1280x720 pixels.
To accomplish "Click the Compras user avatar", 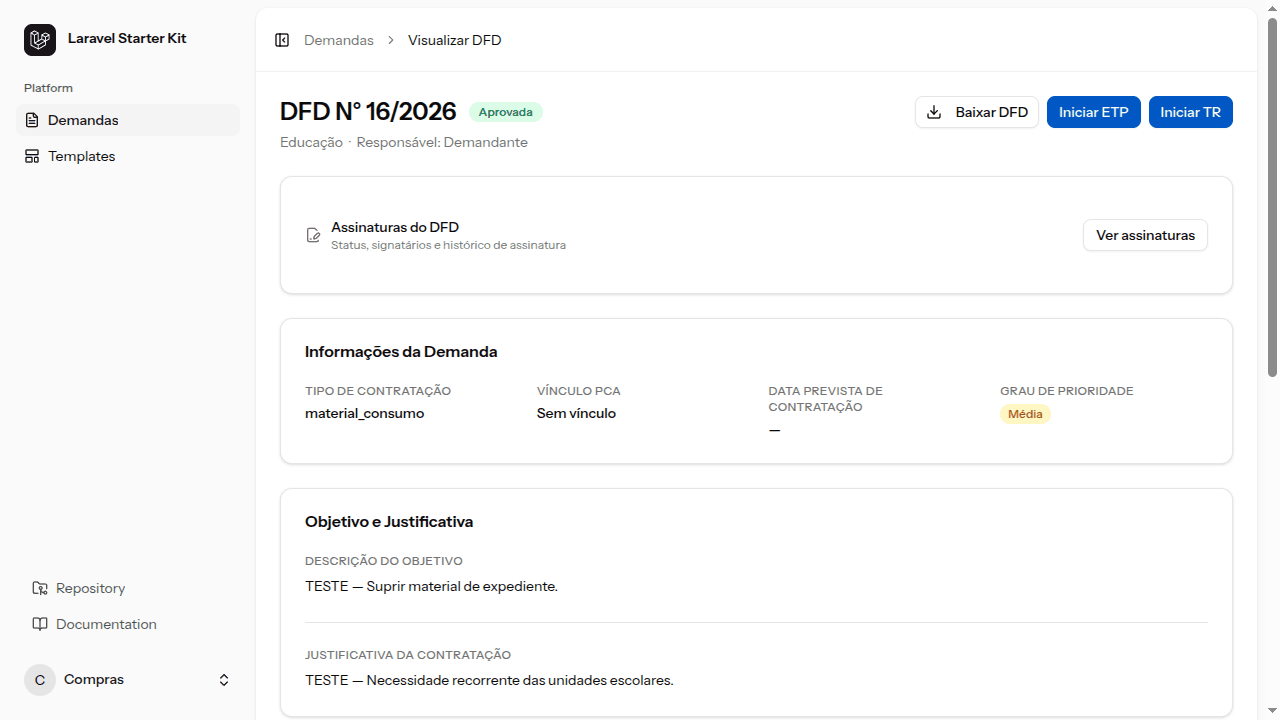I will (x=40, y=680).
